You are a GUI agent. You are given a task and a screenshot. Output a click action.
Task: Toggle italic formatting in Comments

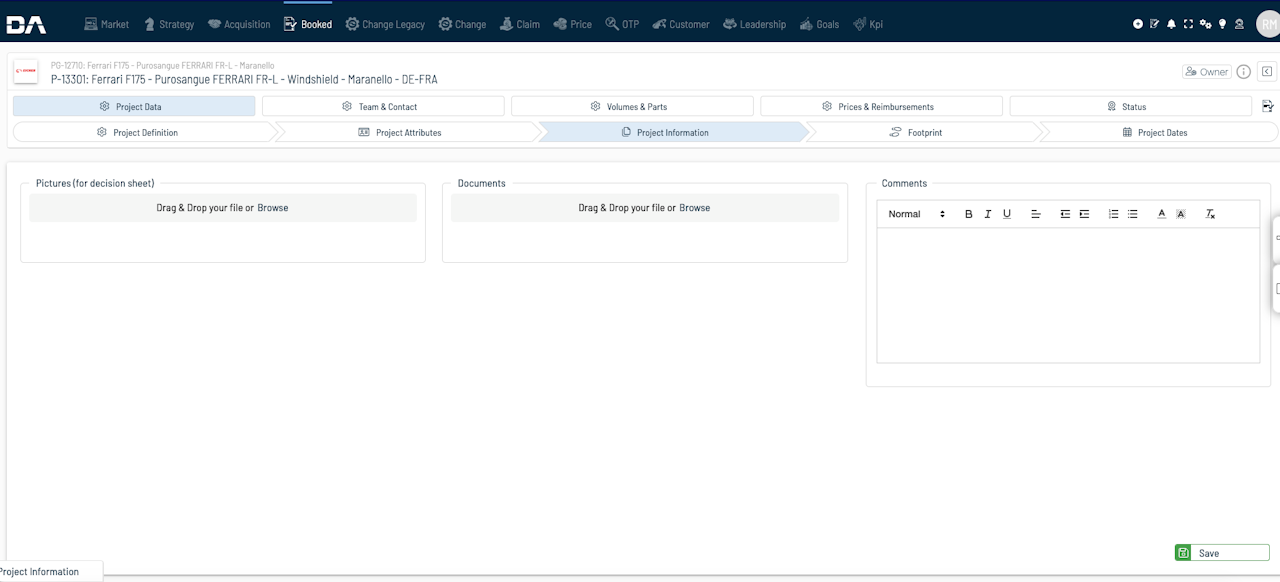[x=988, y=214]
